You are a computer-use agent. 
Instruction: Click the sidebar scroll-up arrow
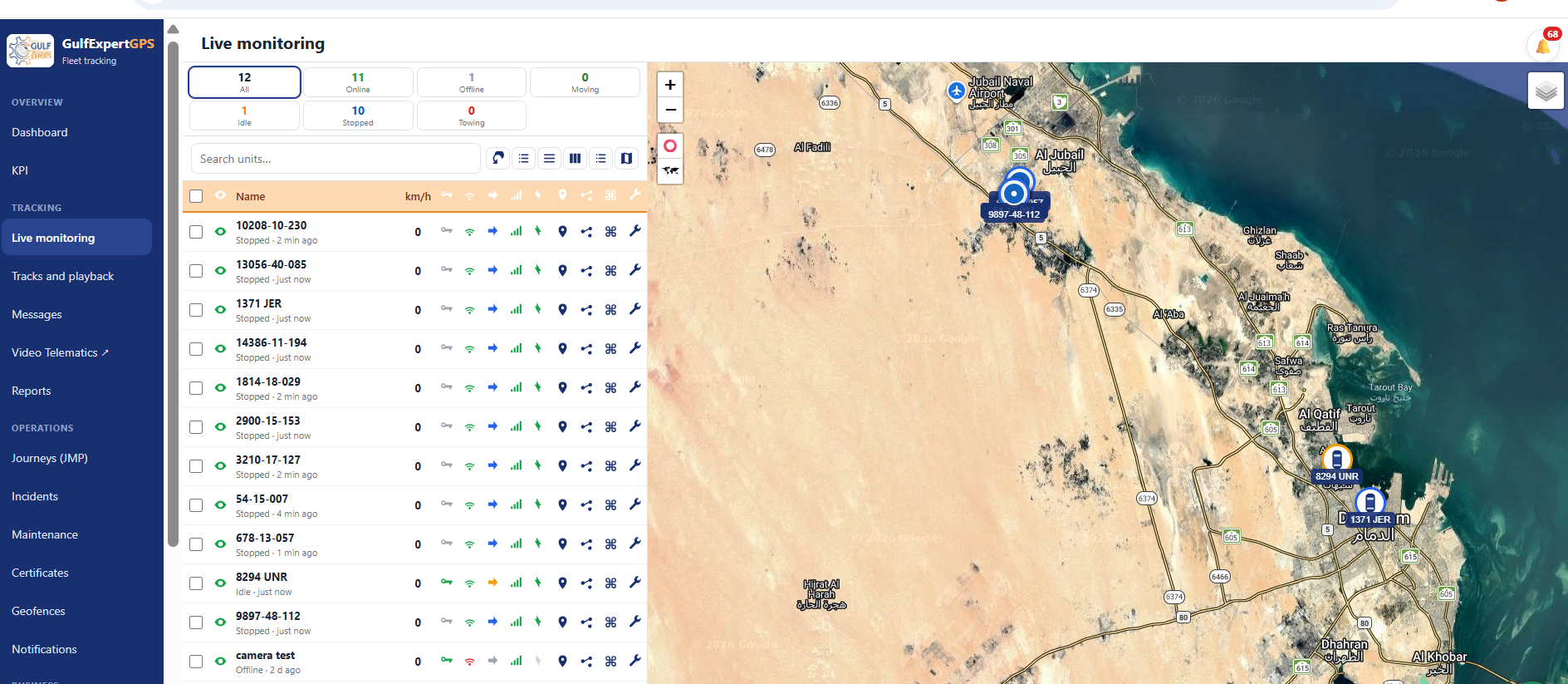[x=173, y=29]
